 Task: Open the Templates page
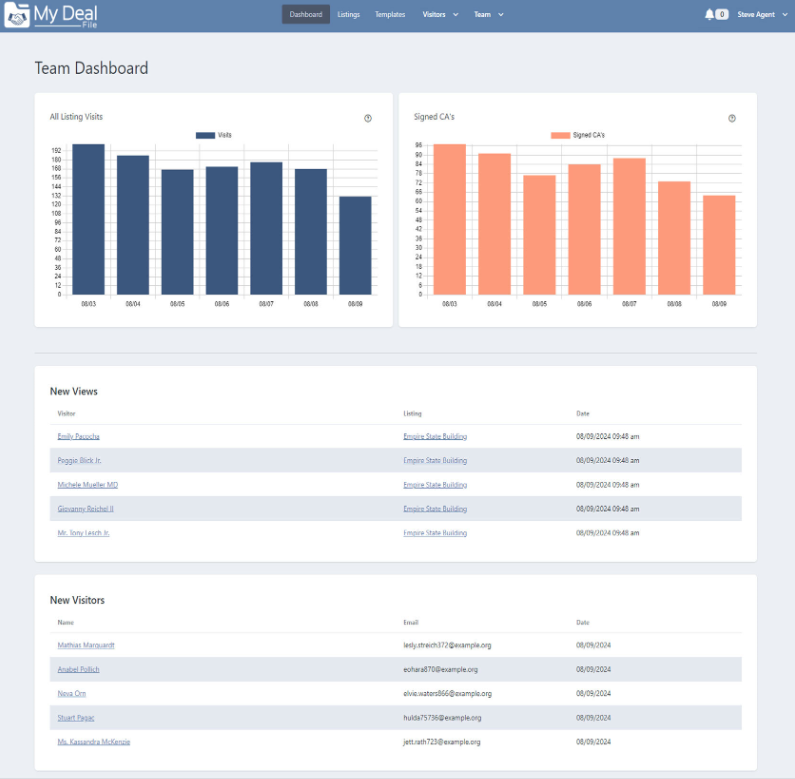tap(390, 15)
